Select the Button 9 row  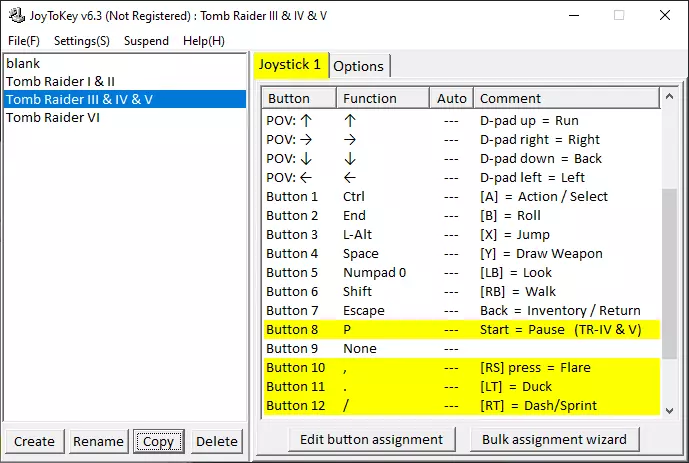point(461,348)
